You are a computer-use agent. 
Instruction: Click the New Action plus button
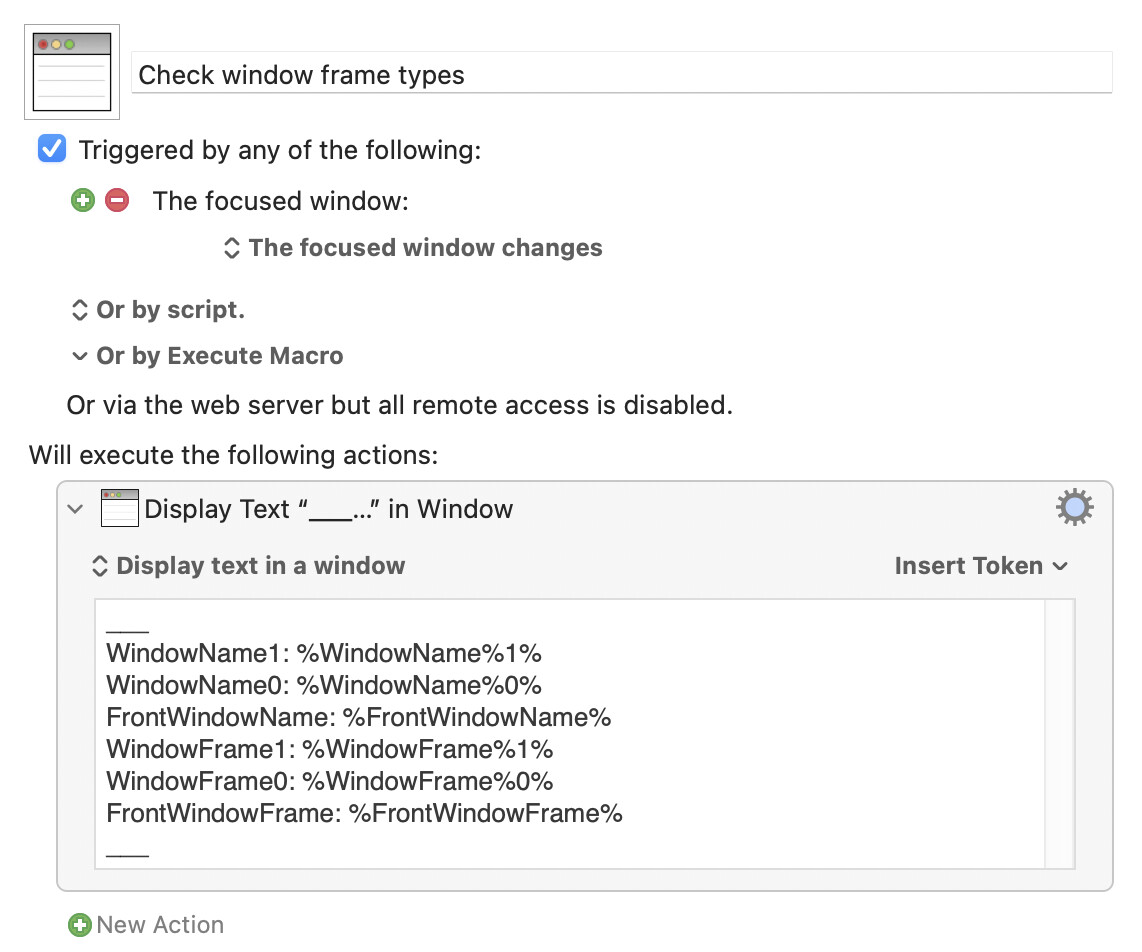(79, 924)
